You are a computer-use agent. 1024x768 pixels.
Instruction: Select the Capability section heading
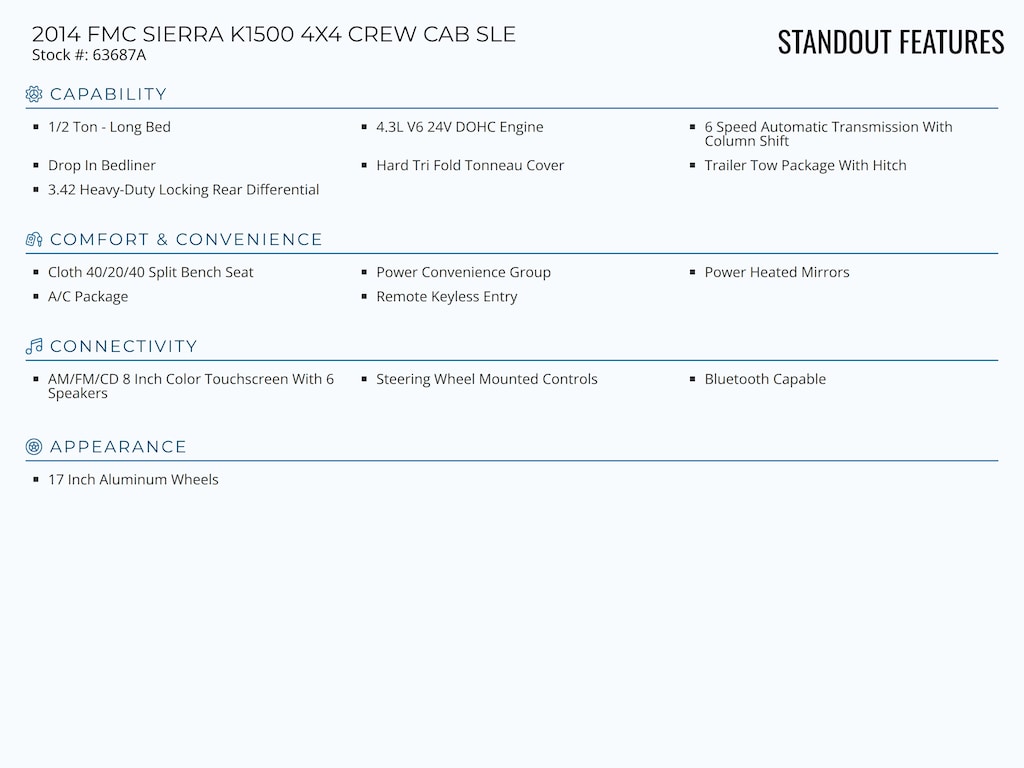[108, 94]
